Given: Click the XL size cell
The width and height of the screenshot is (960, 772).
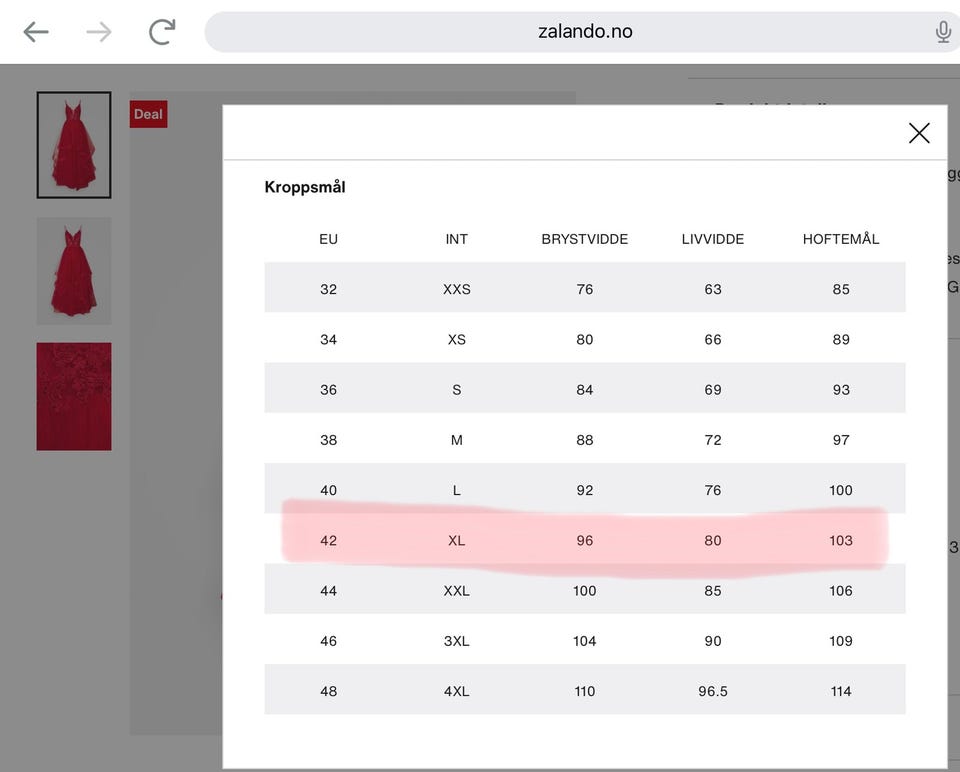Looking at the screenshot, I should coord(457,540).
